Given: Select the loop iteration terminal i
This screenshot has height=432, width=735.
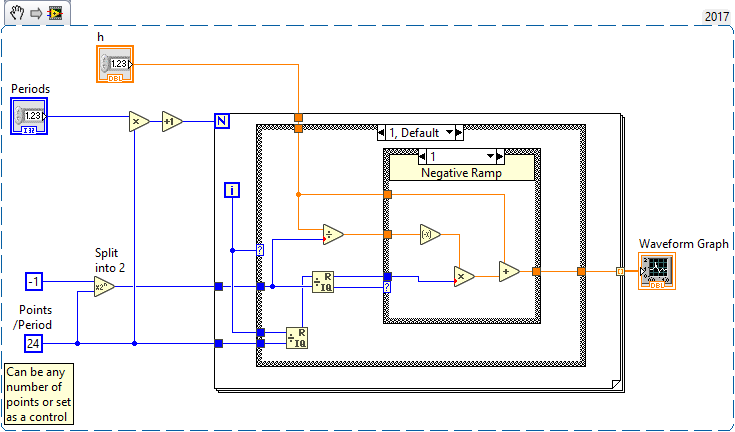Looking at the screenshot, I should tap(232, 190).
